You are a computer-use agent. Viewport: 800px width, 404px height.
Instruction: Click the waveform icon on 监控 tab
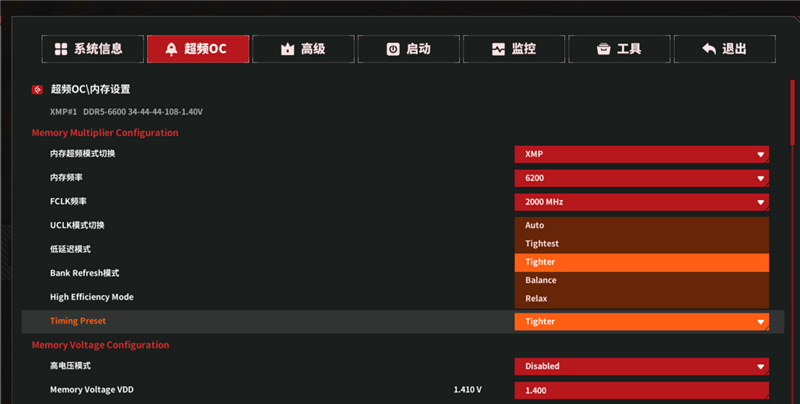(498, 49)
